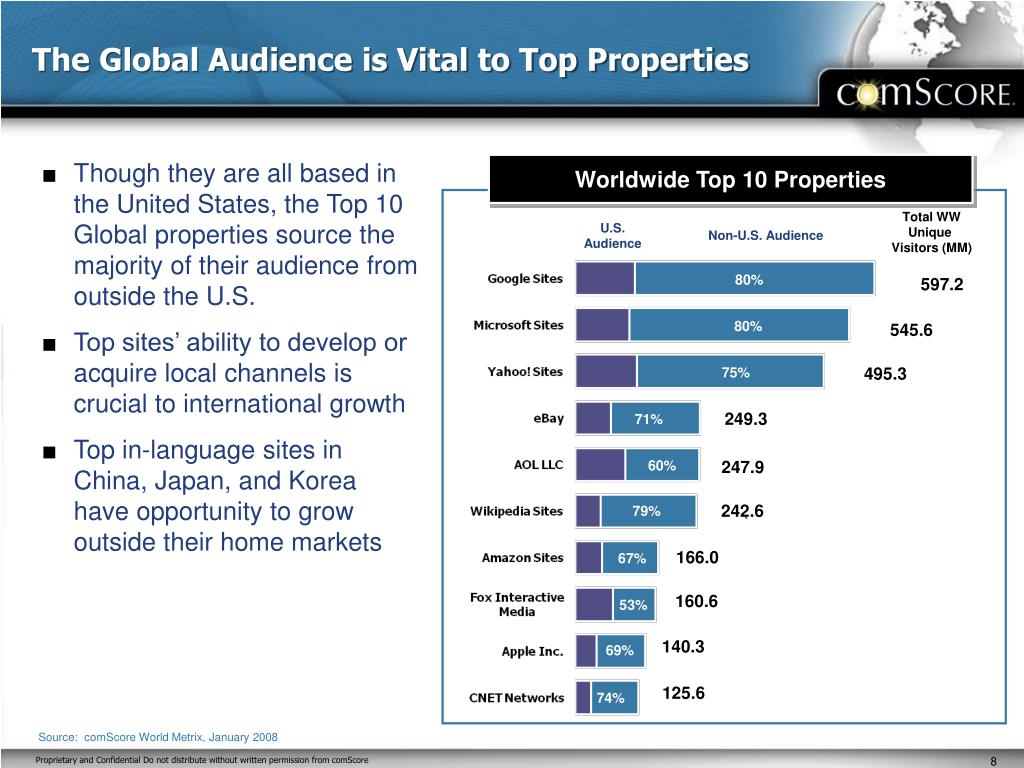Viewport: 1024px width, 768px height.
Task: Click the purple U.S. segment of Google Sites bar
Action: (605, 279)
